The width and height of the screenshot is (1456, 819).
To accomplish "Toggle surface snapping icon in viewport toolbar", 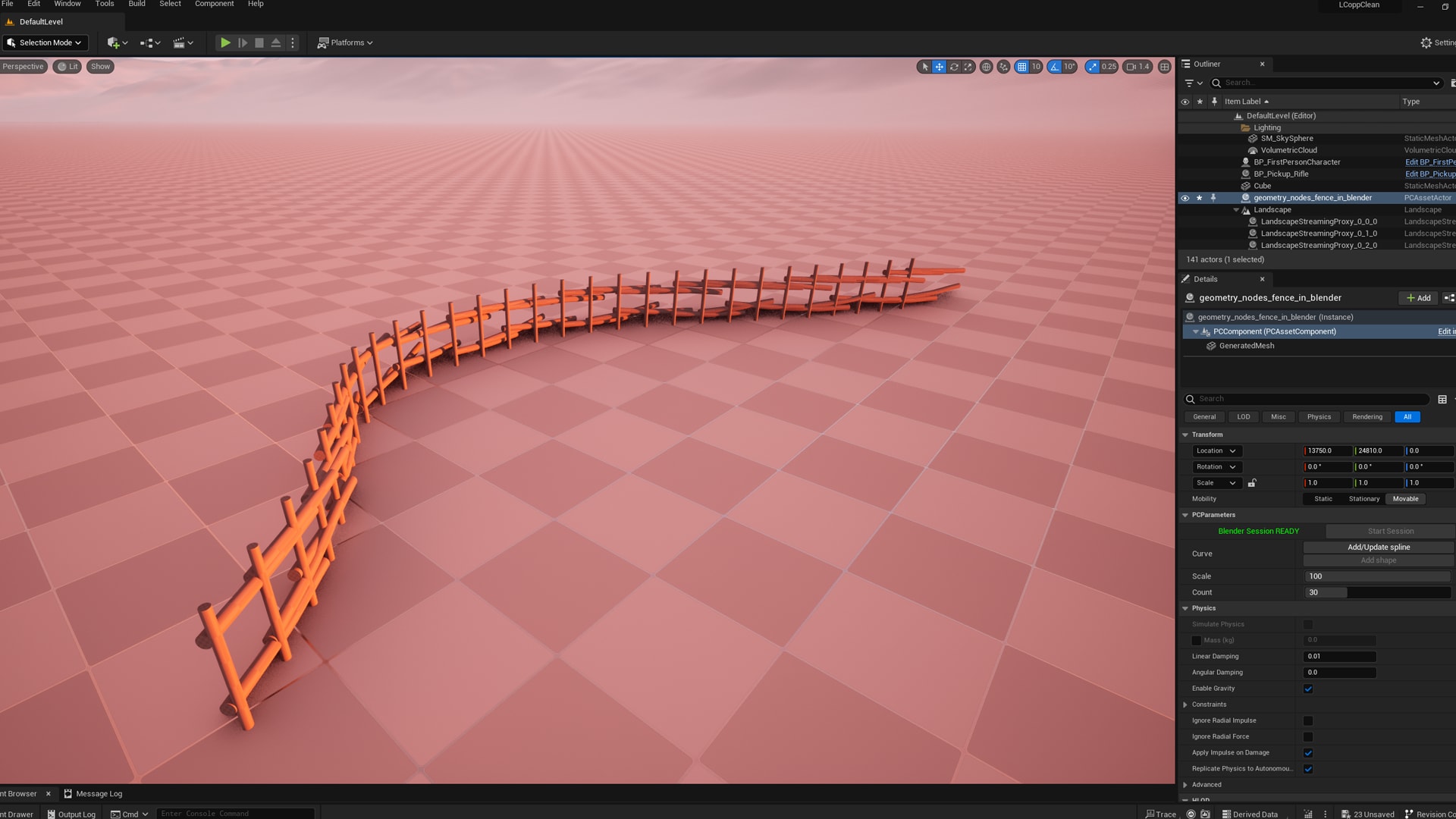I will pos(1003,67).
